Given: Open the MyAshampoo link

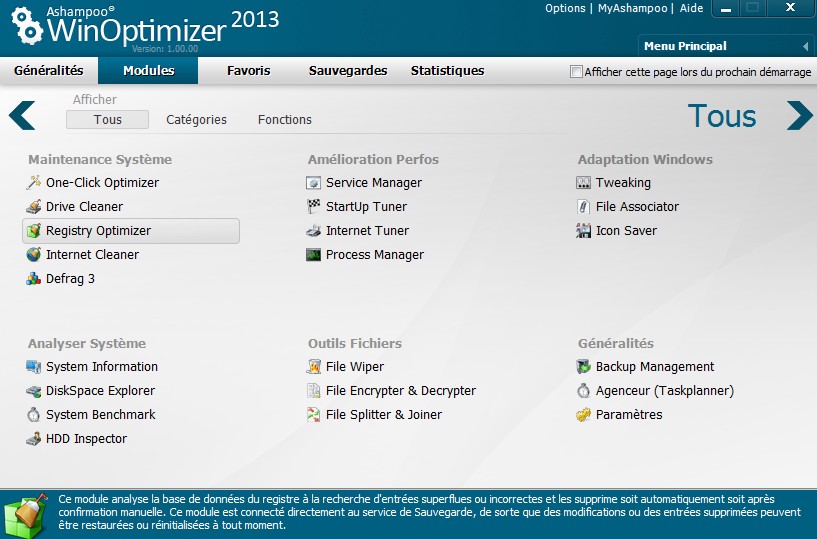Looking at the screenshot, I should 633,8.
